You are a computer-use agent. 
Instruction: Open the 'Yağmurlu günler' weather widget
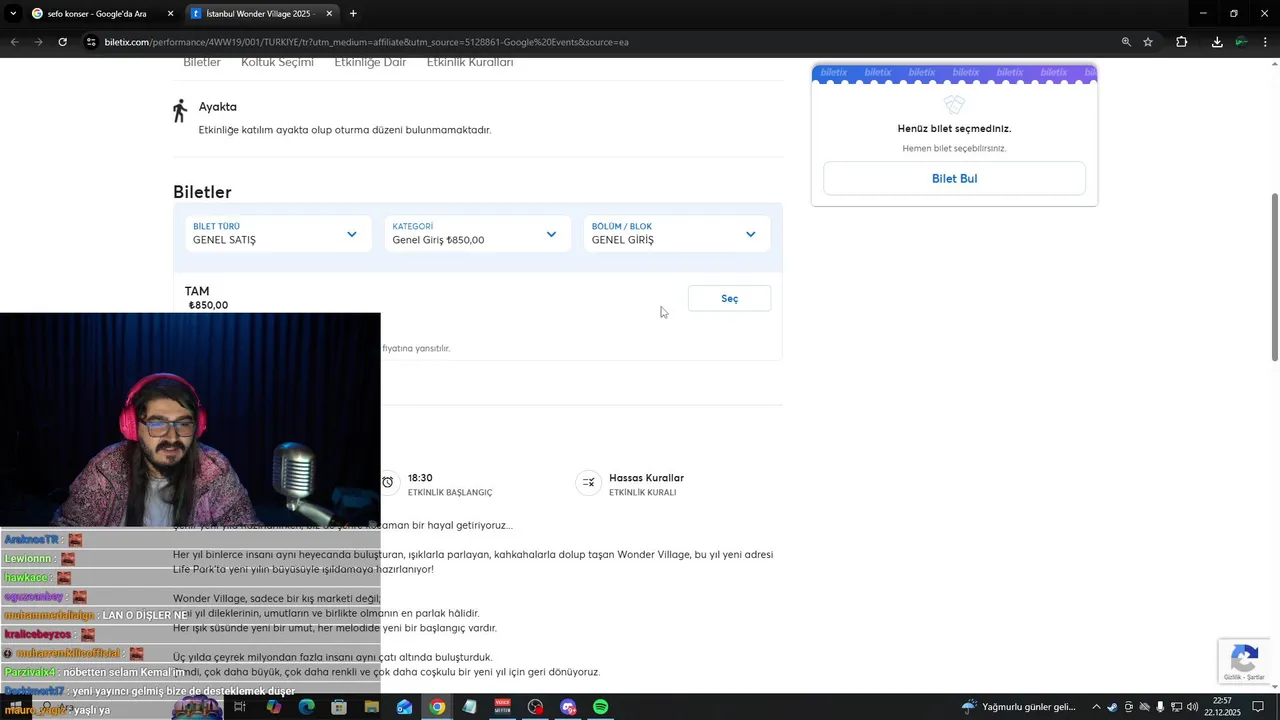pyautogui.click(x=1019, y=707)
